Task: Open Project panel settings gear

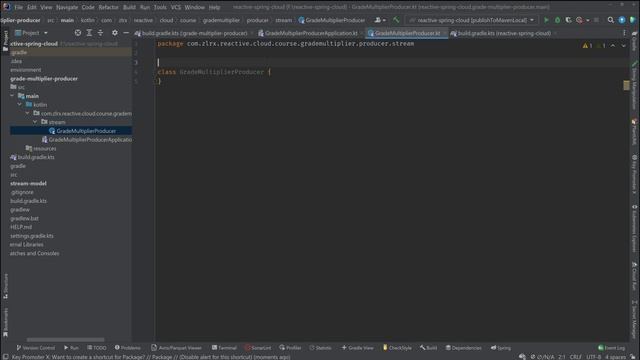Action: (x=115, y=33)
